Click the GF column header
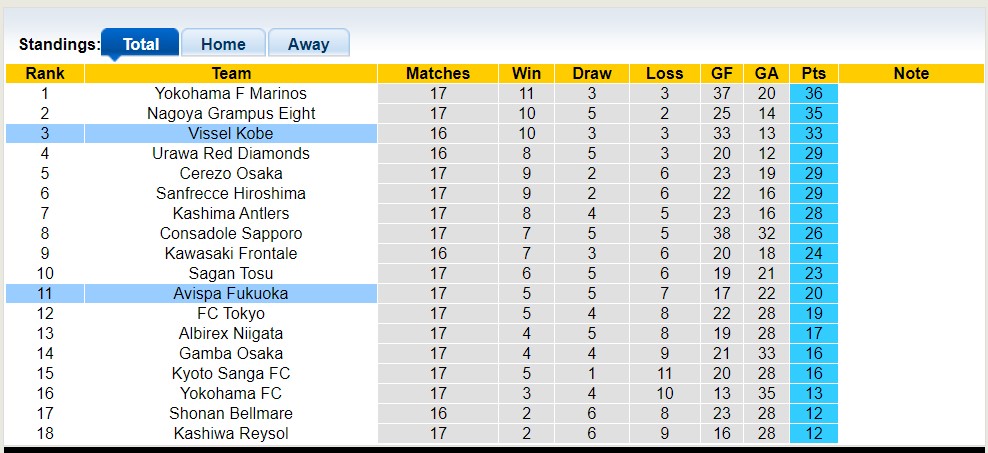 point(721,73)
